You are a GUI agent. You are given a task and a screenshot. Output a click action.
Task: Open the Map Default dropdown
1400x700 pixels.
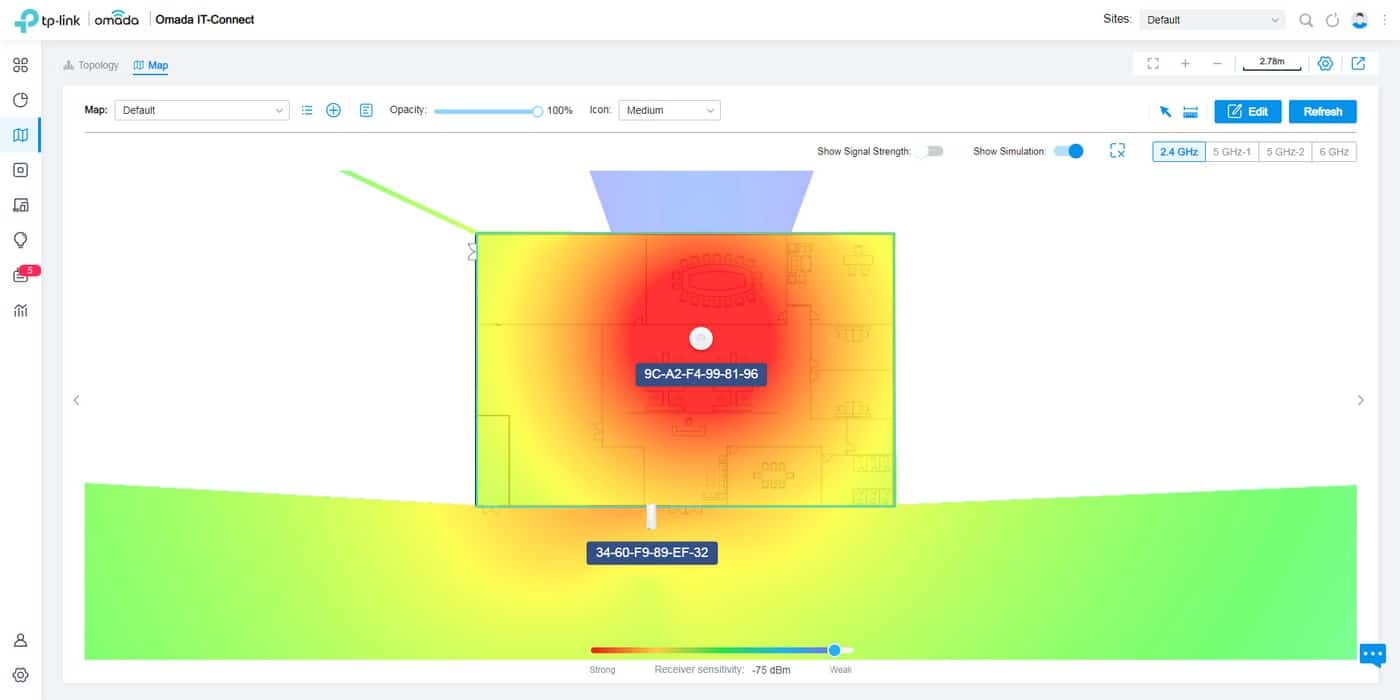[200, 109]
